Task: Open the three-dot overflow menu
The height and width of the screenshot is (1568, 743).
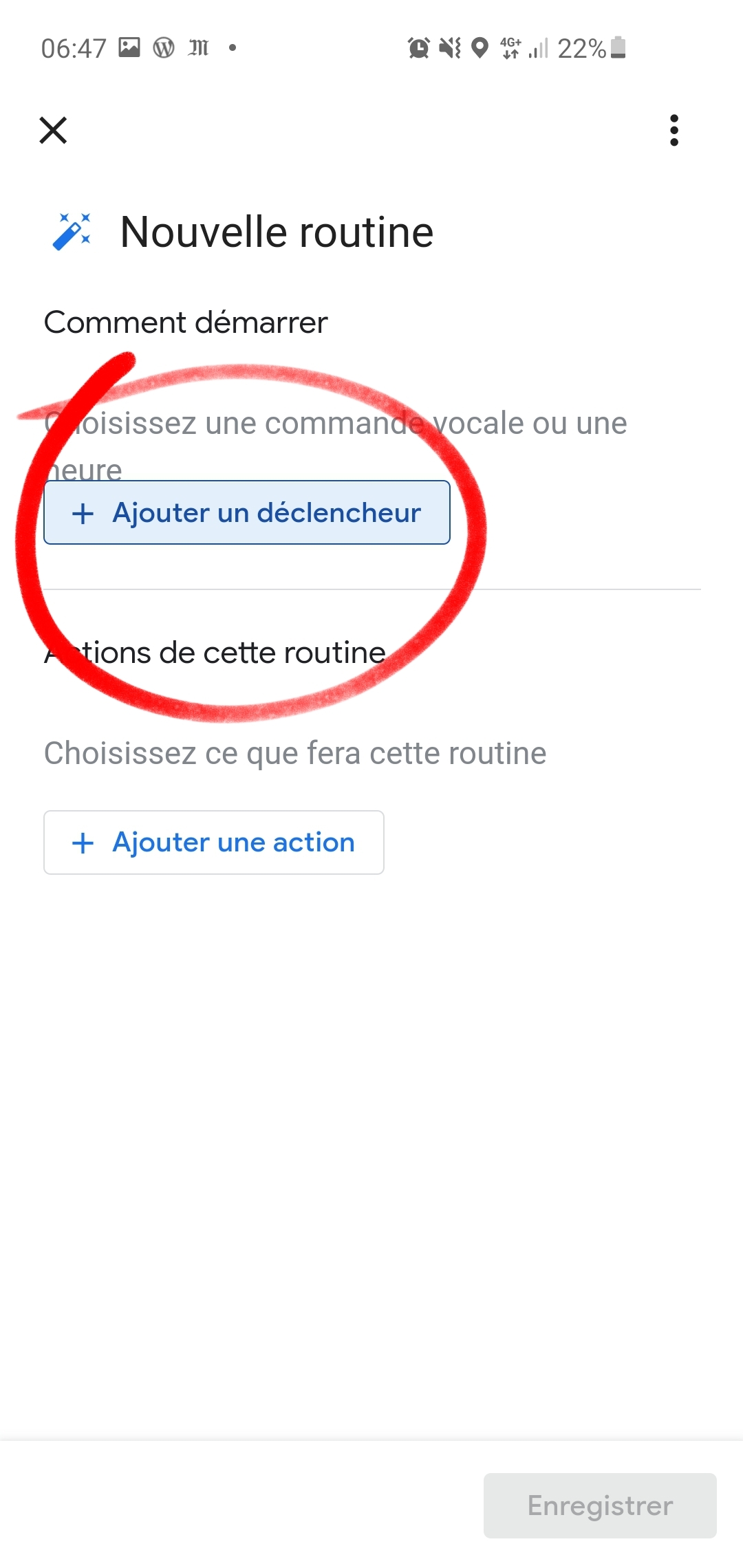Action: point(674,130)
